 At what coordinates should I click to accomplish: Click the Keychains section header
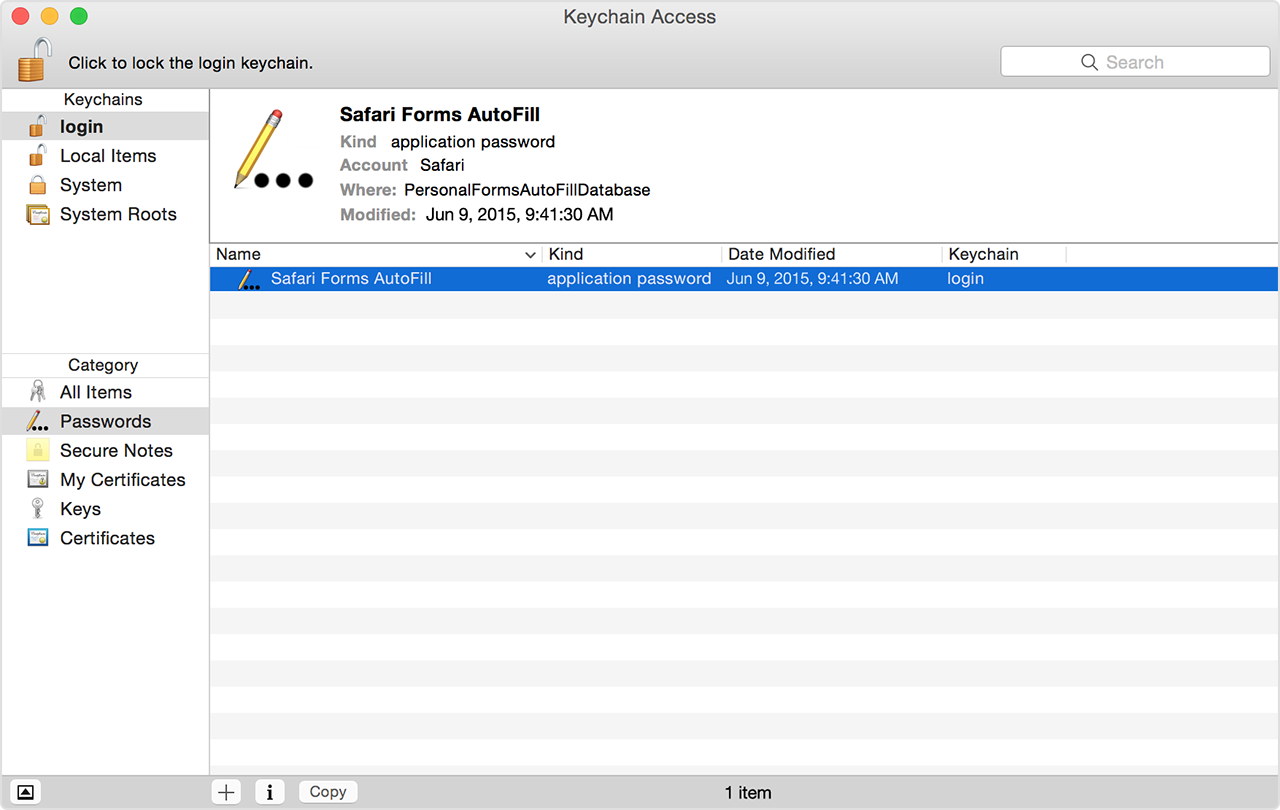103,100
